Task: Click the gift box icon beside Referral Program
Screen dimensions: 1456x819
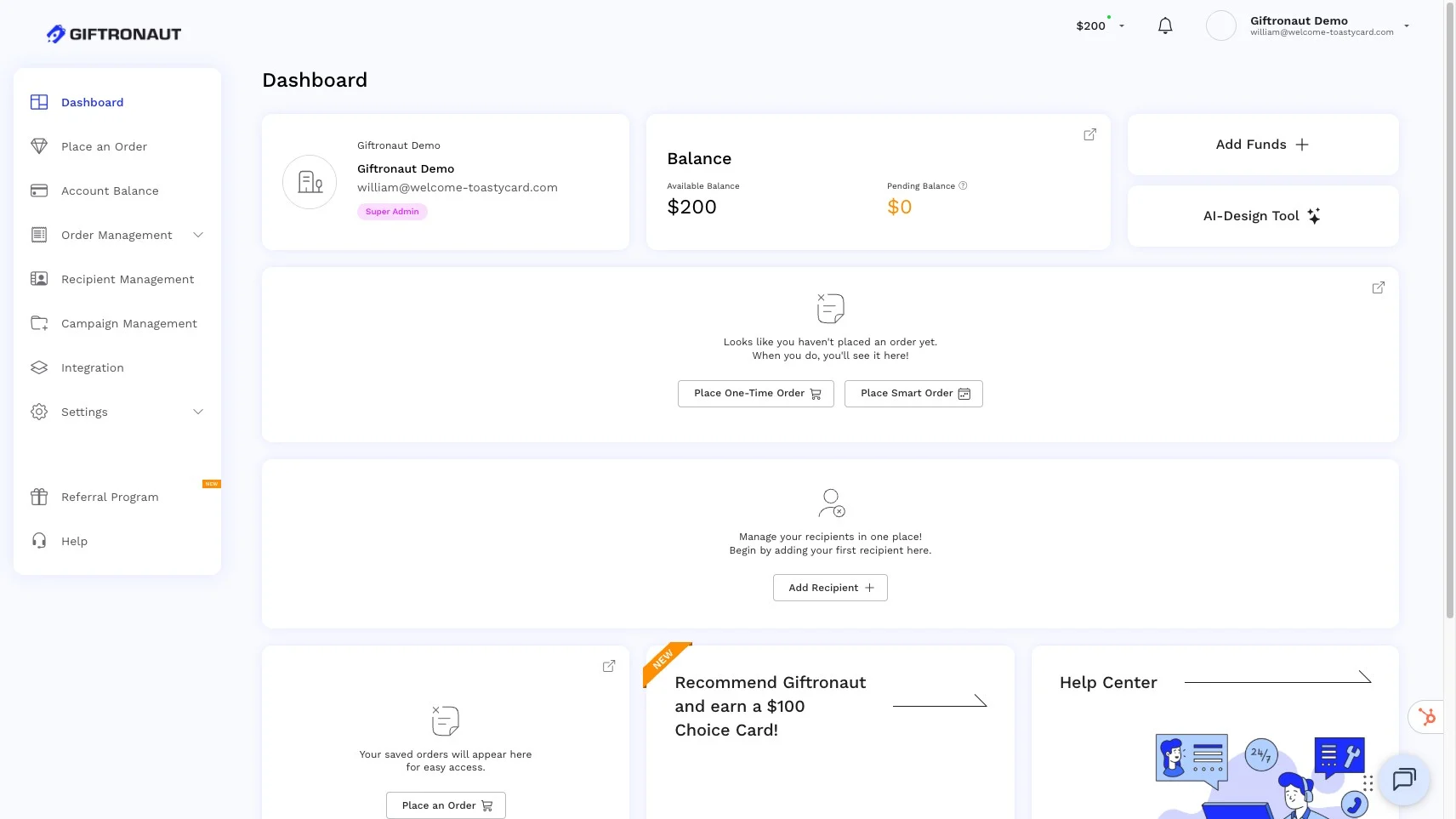Action: pyautogui.click(x=39, y=497)
